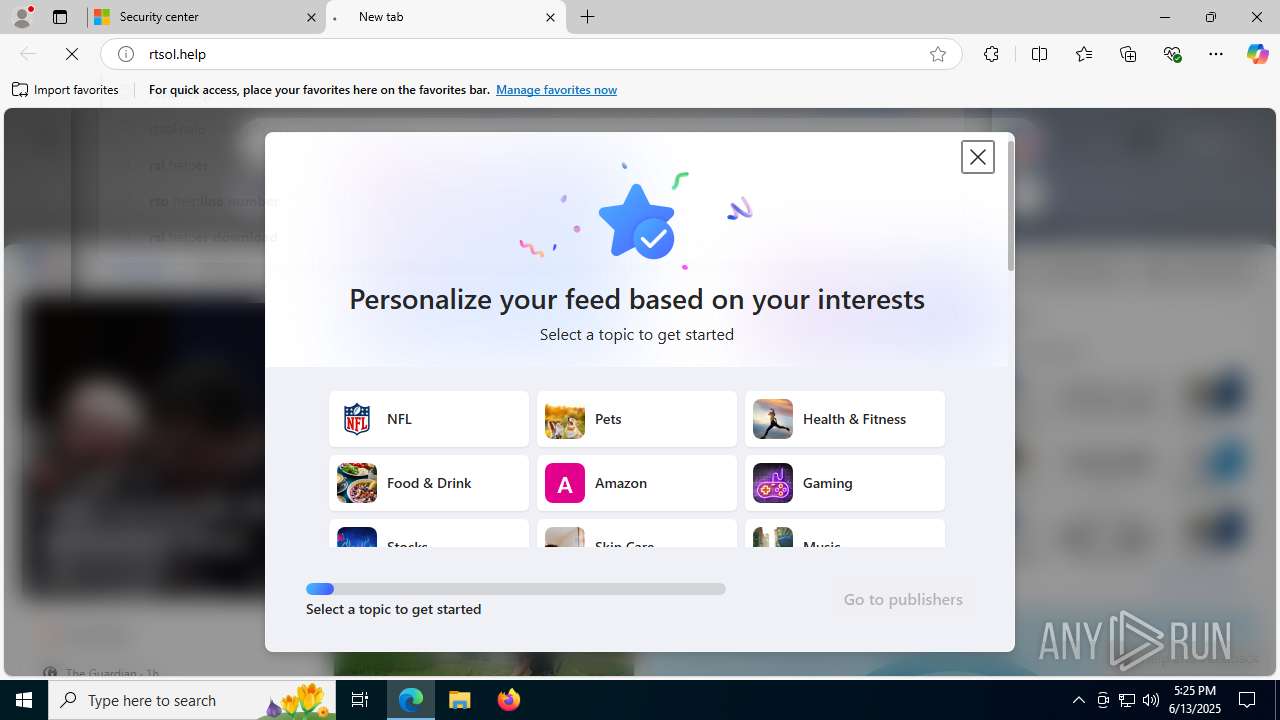The image size is (1280, 720).
Task: Close the Security center tab
Action: [x=311, y=17]
